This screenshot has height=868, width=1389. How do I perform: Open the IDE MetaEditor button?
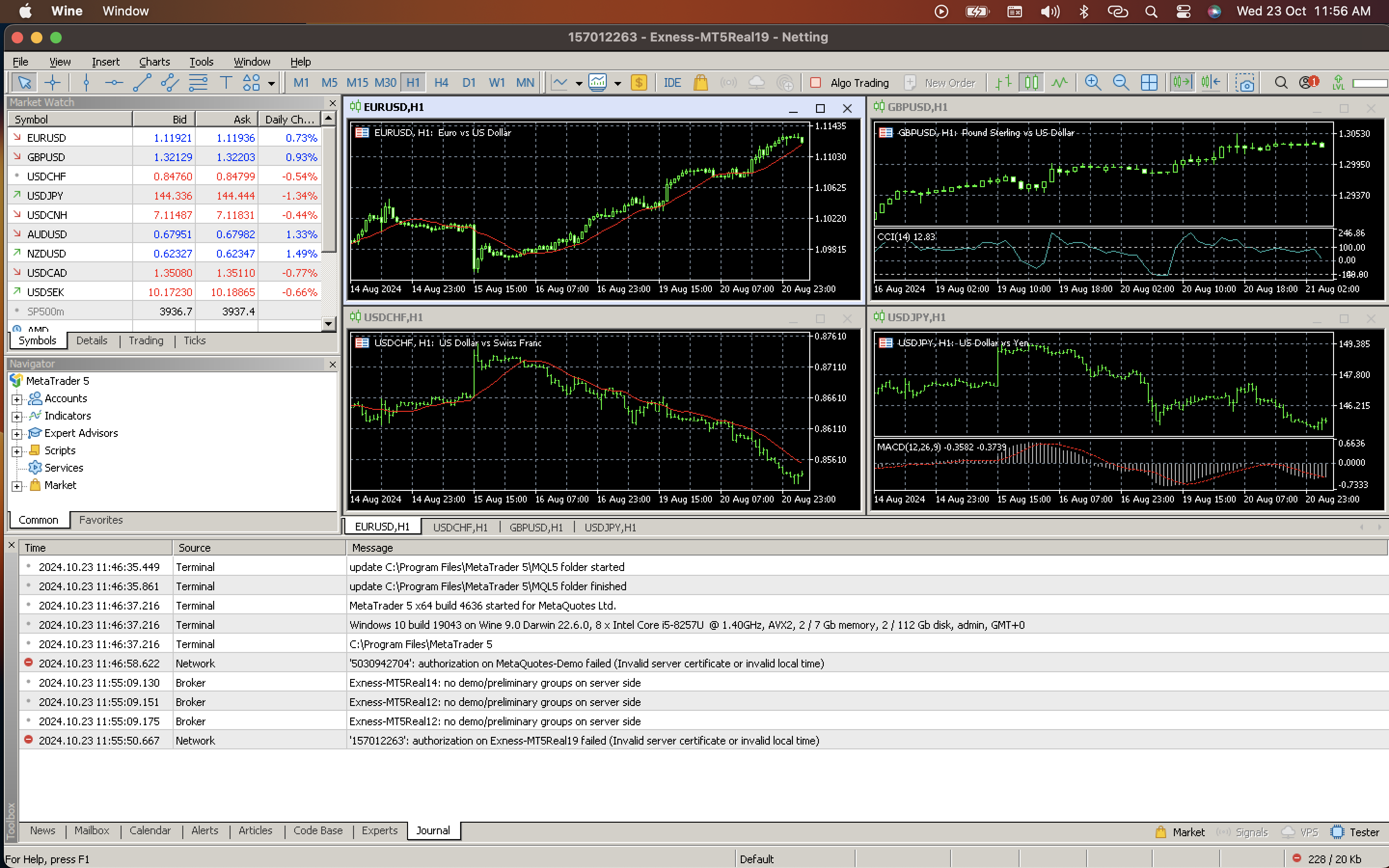coord(672,82)
